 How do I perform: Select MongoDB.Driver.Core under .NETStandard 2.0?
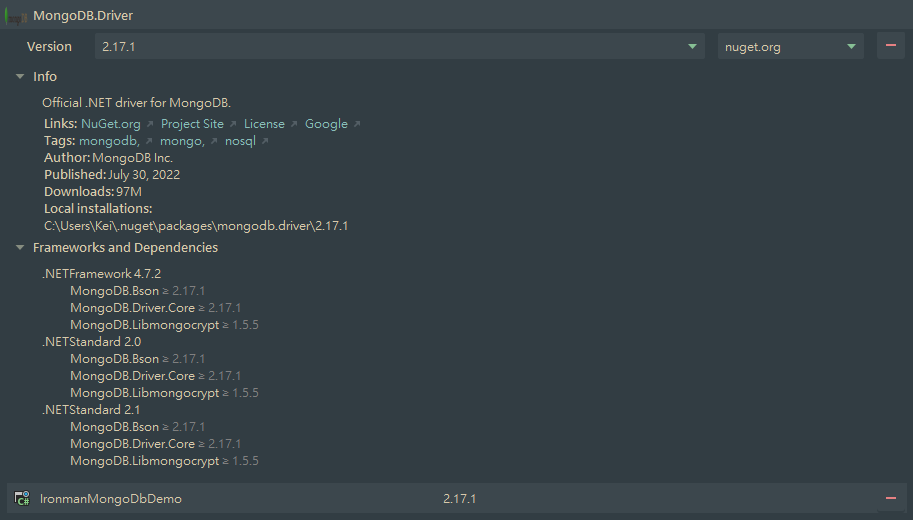click(x=132, y=376)
